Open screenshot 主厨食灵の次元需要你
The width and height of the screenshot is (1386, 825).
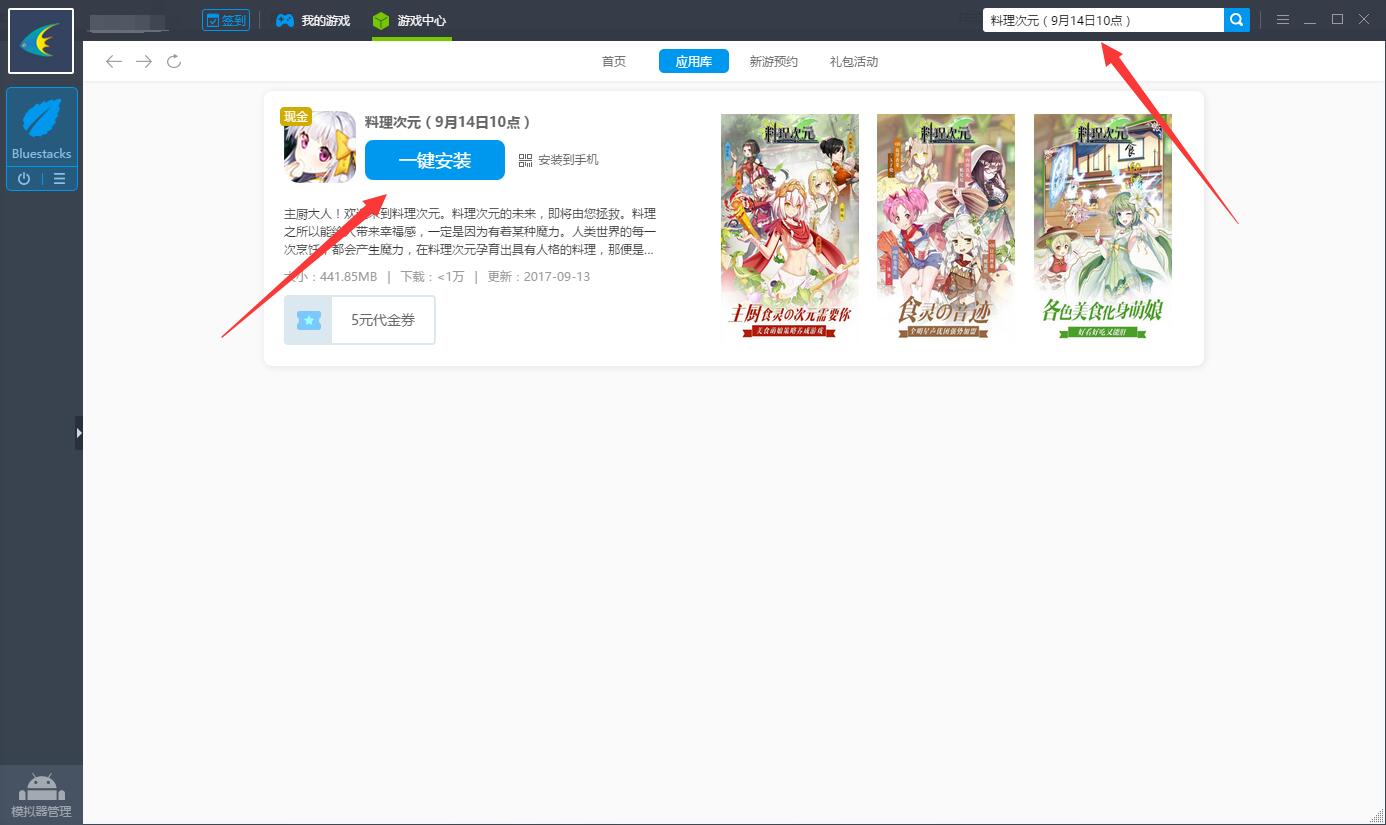pos(790,228)
